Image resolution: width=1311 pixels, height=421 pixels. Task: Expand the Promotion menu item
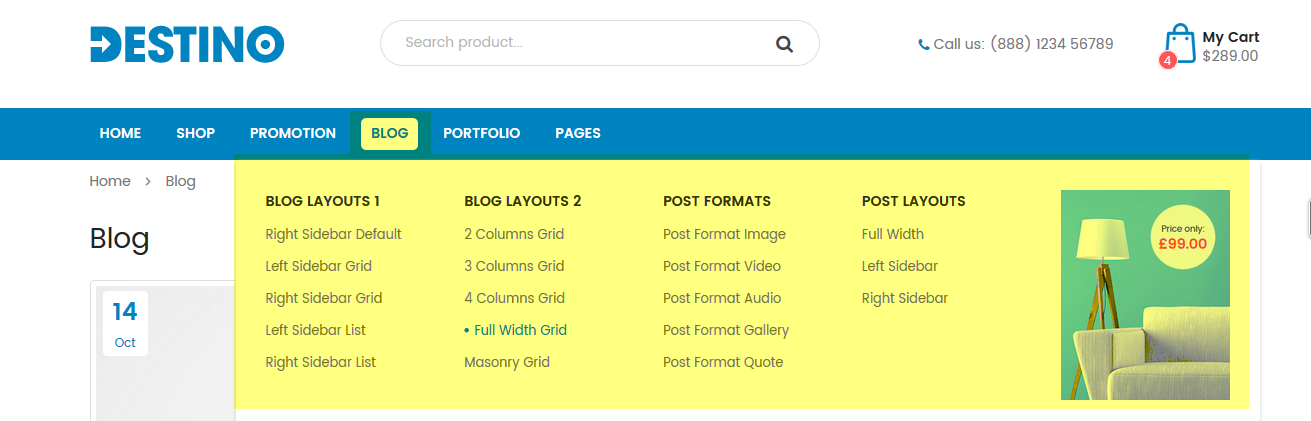[293, 133]
